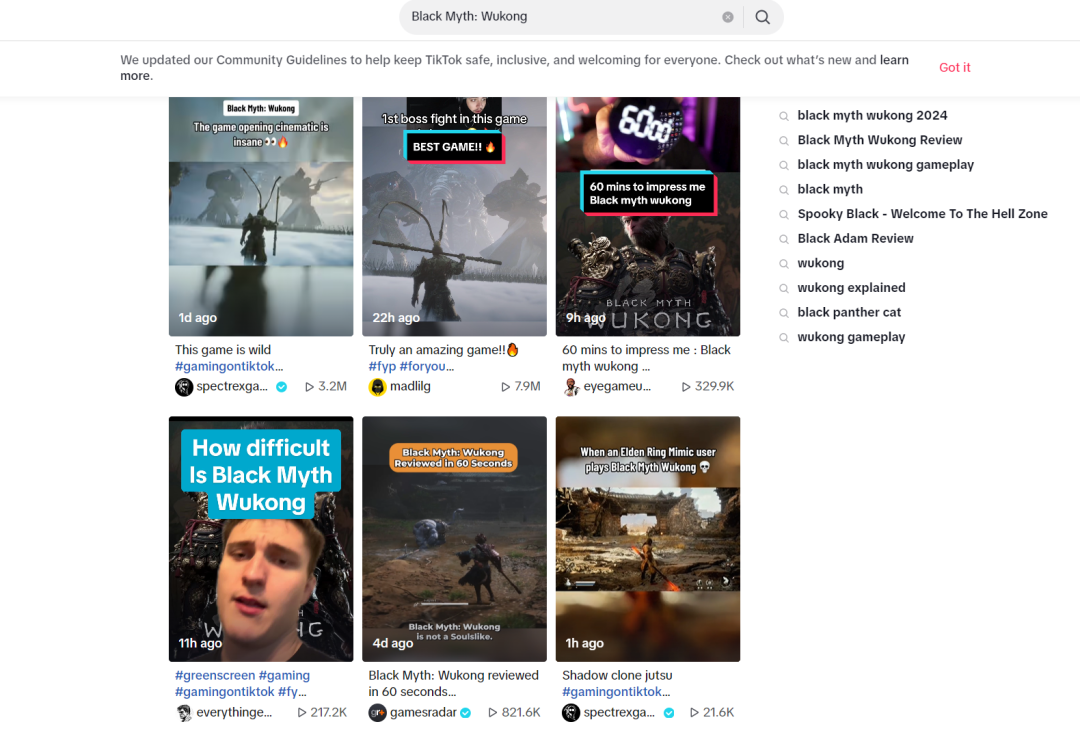This screenshot has height=735, width=1080.
Task: Open everythinge username link
Action: [x=234, y=712]
